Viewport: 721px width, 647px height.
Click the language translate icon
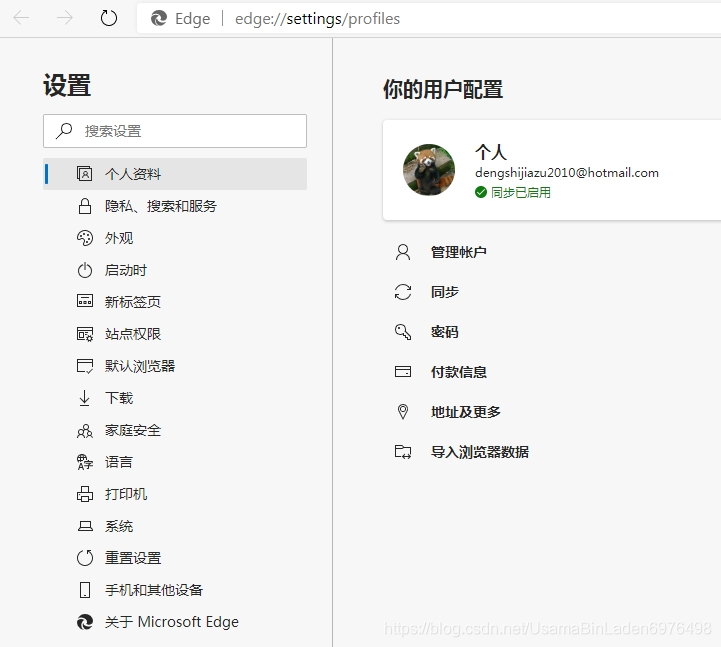tap(85, 462)
